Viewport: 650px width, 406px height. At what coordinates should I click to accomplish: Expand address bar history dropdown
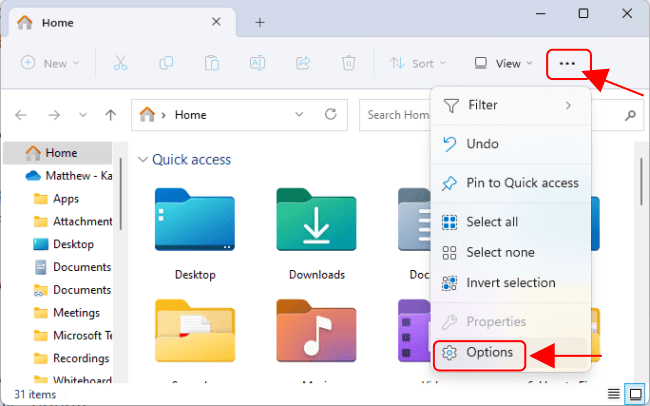click(299, 114)
